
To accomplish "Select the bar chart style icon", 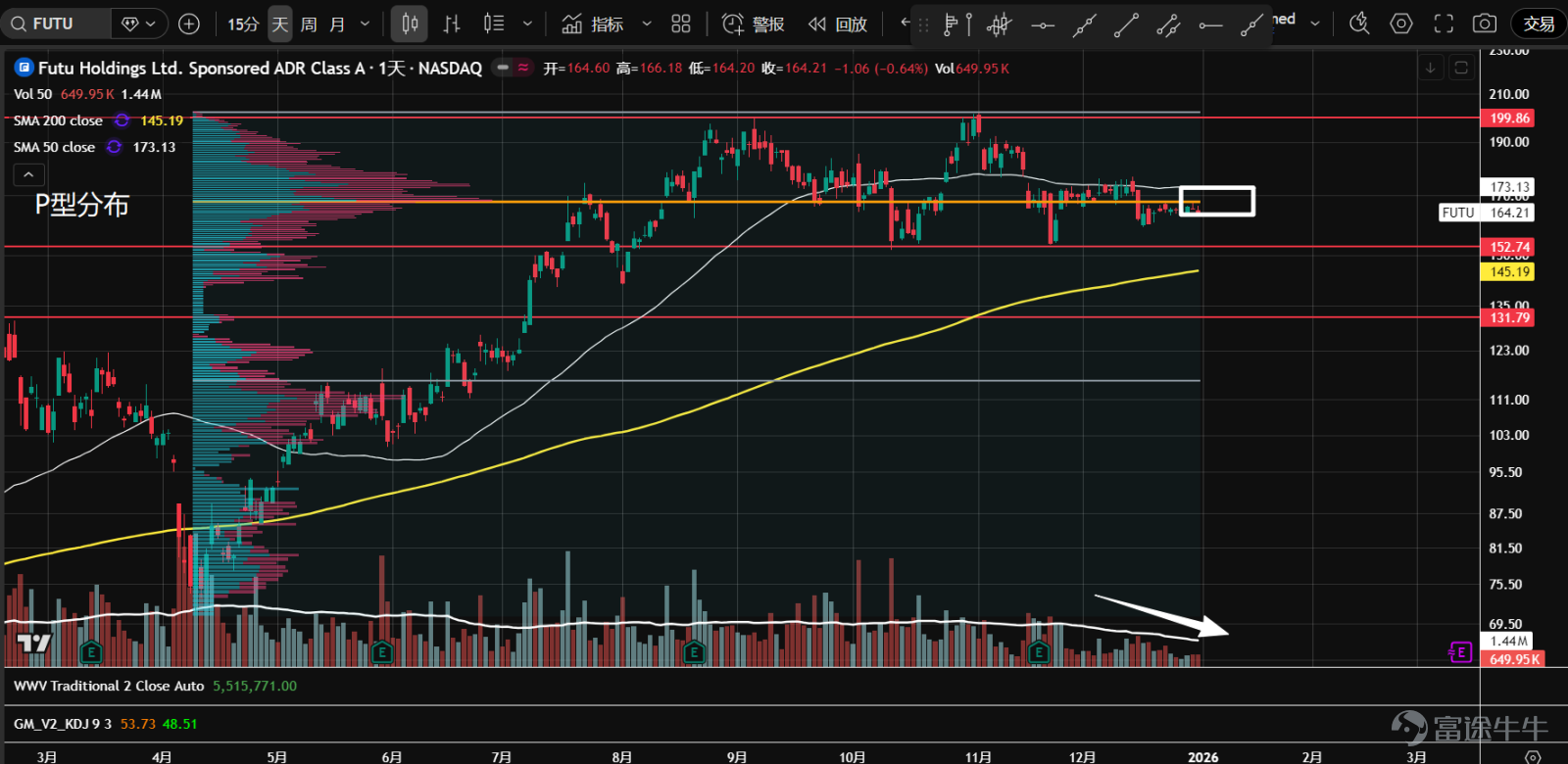I will pyautogui.click(x=452, y=24).
